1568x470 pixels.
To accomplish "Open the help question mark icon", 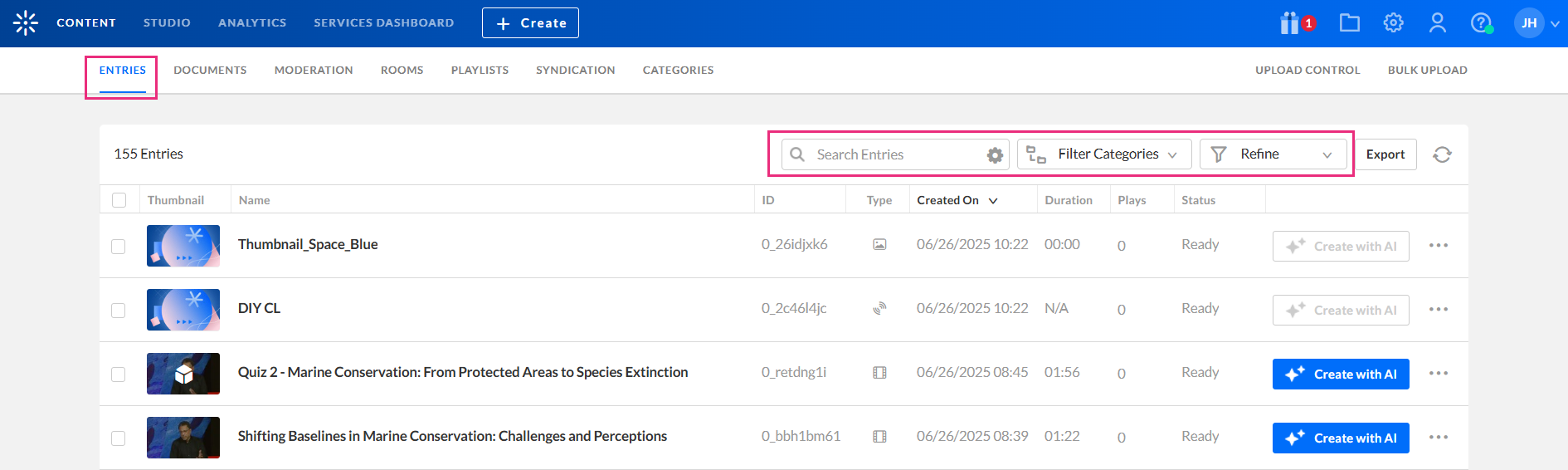I will tap(1481, 23).
